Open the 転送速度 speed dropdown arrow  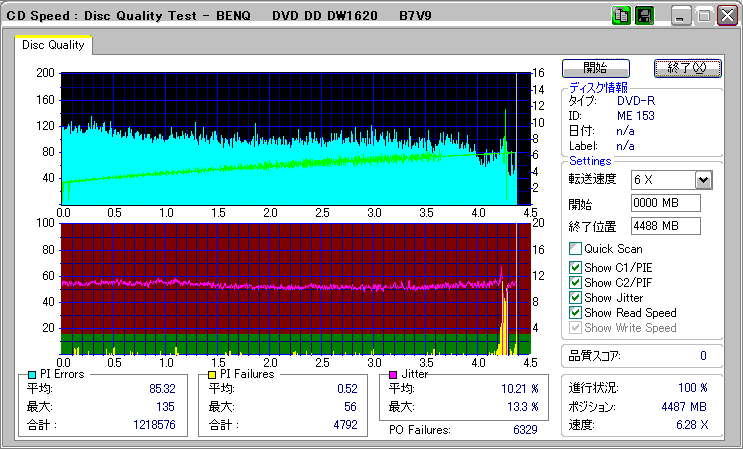(x=703, y=179)
